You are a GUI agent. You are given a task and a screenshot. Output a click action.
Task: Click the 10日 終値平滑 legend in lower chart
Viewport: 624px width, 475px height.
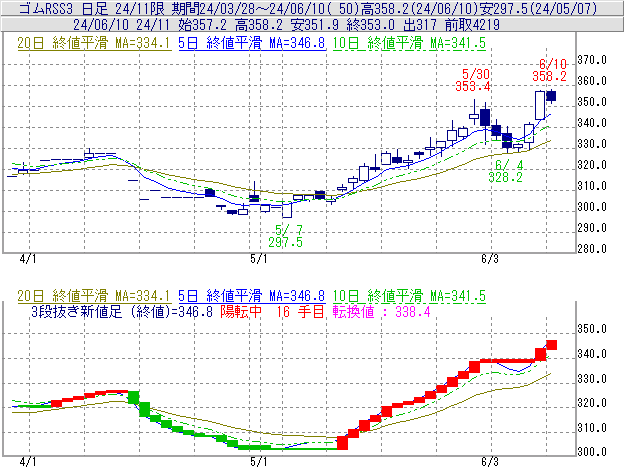click(x=409, y=296)
